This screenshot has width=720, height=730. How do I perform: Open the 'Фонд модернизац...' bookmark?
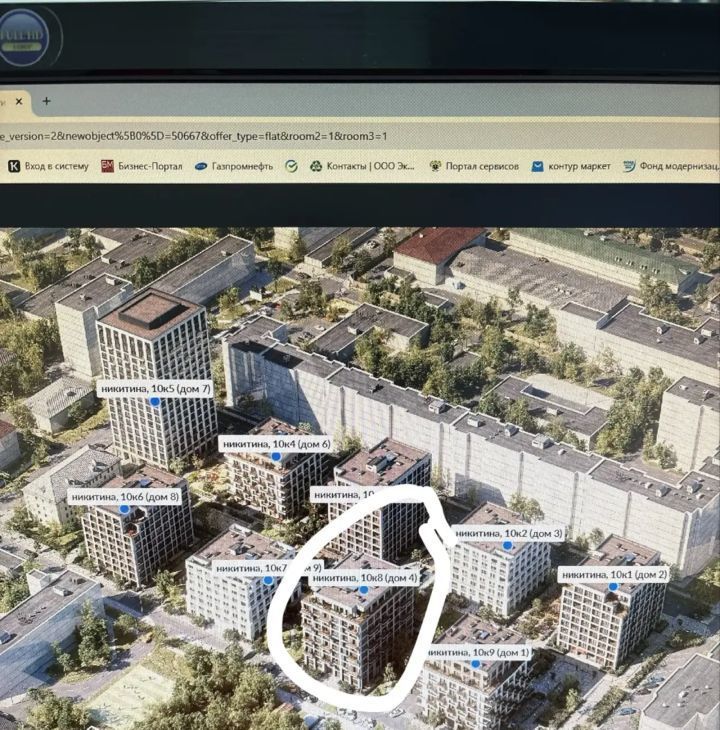click(670, 166)
